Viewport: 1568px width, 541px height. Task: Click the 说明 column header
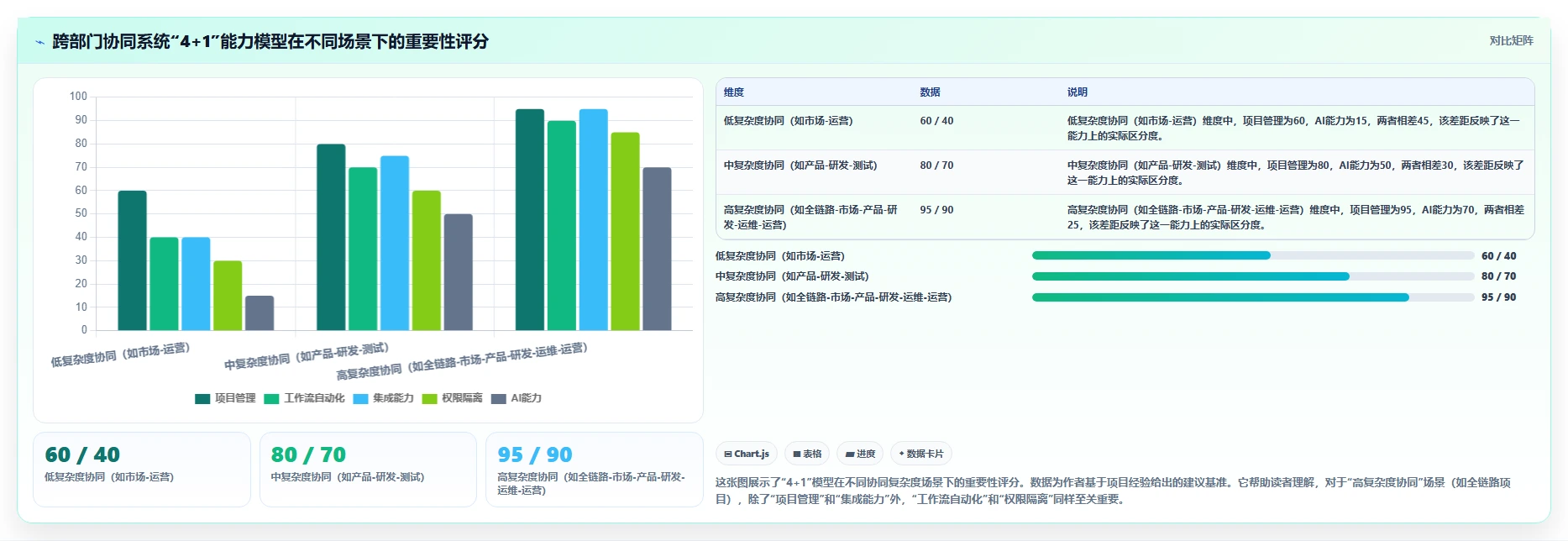(1078, 92)
